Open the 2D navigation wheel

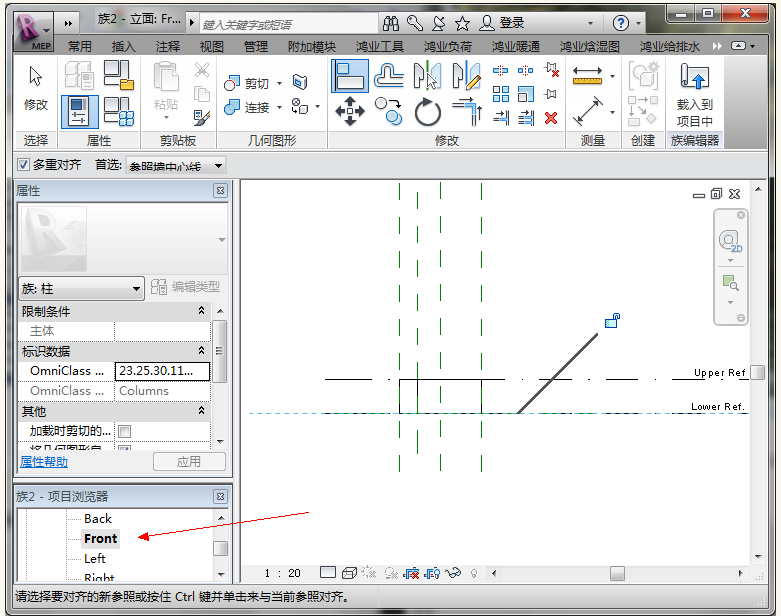click(730, 242)
